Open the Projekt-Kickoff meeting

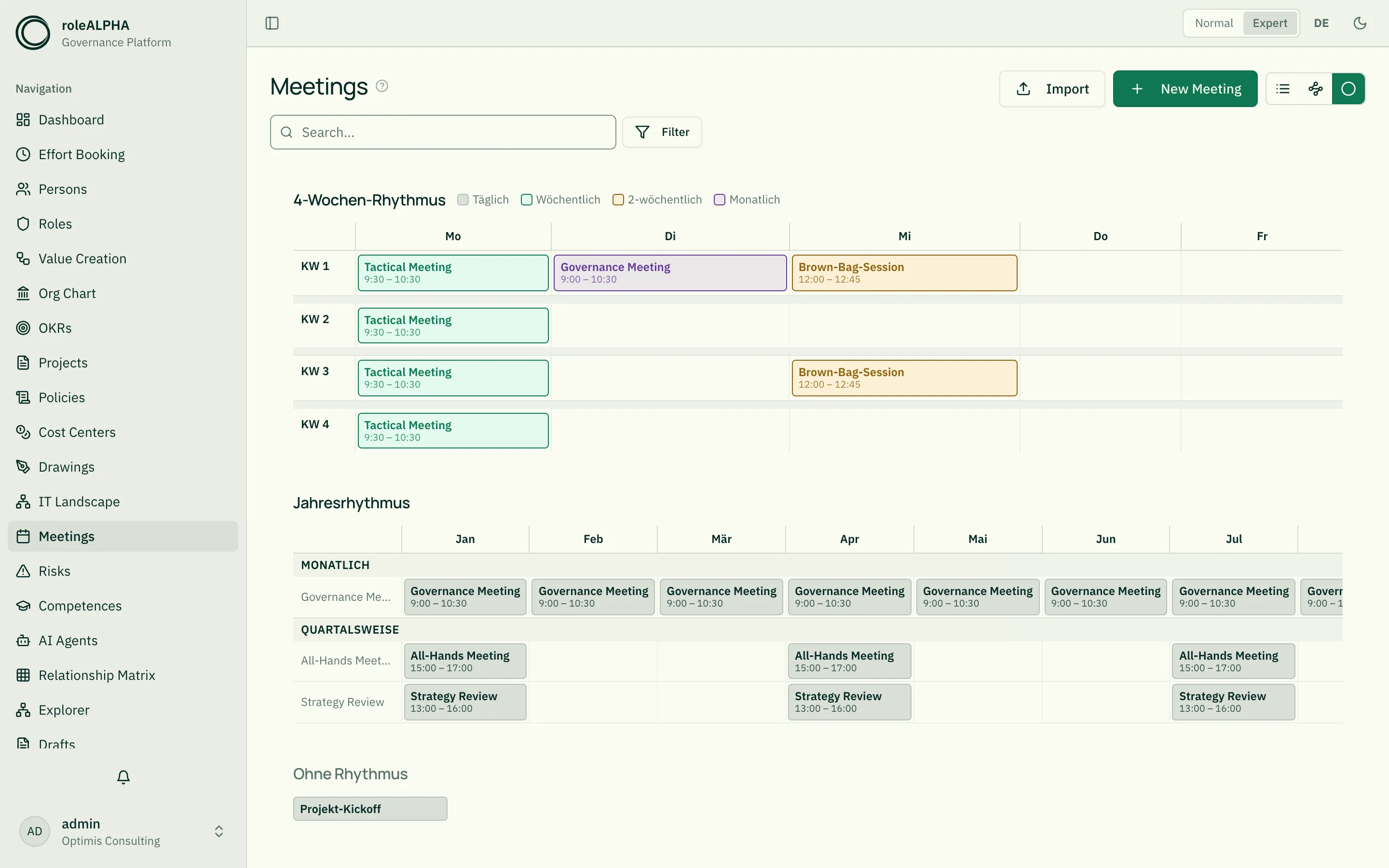[x=370, y=808]
